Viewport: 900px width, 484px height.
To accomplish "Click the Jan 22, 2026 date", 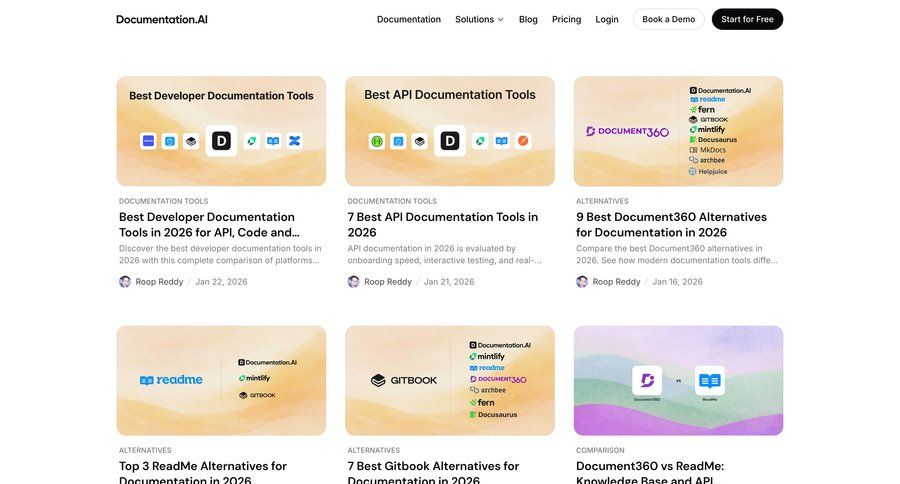I will tap(221, 281).
